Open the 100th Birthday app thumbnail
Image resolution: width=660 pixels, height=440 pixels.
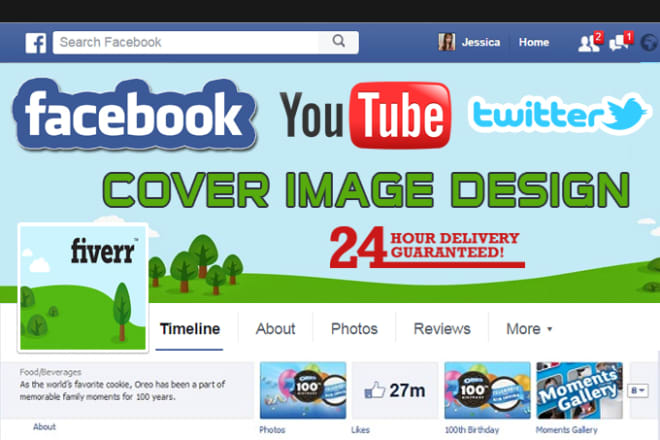[487, 390]
